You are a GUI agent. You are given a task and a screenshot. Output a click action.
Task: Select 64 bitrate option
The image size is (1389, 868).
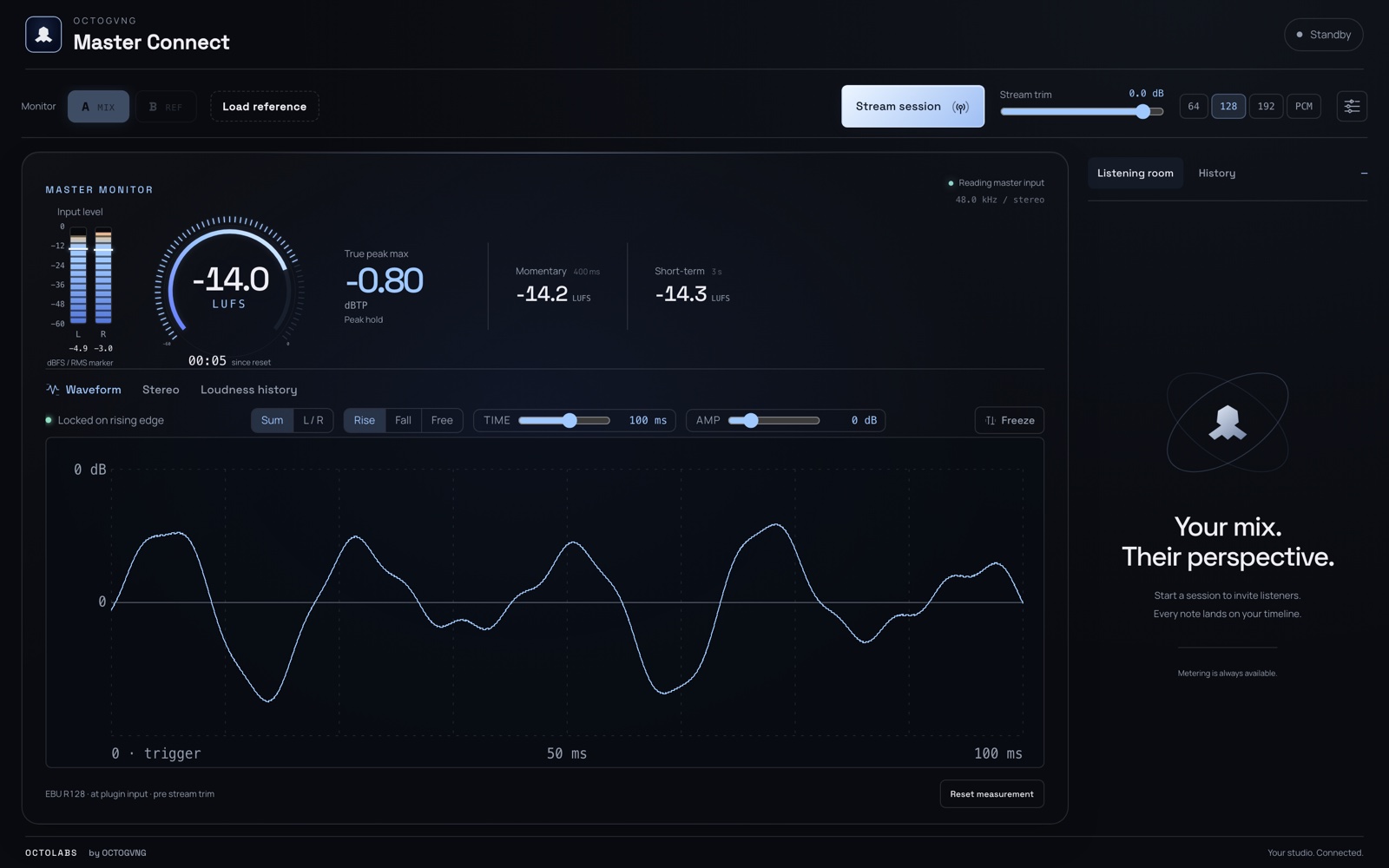[x=1194, y=106]
